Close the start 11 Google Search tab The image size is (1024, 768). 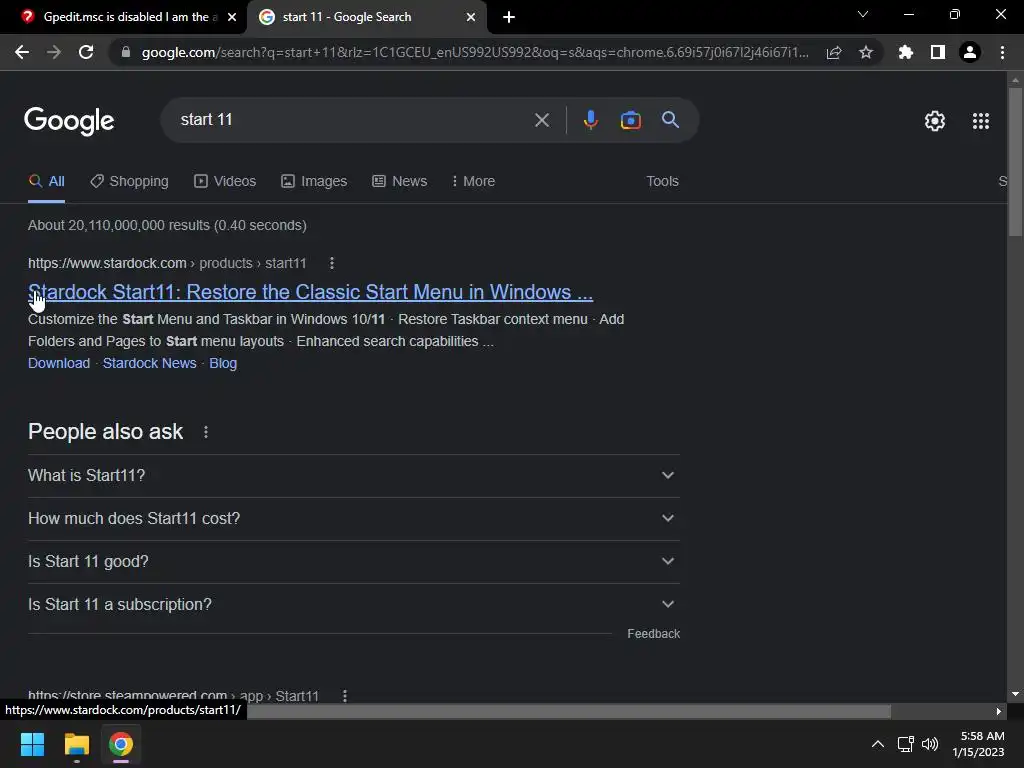[x=471, y=17]
